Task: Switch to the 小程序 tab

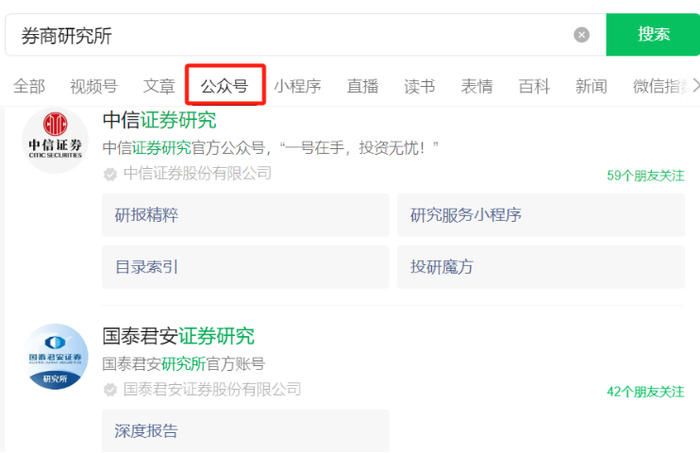Action: (x=297, y=86)
